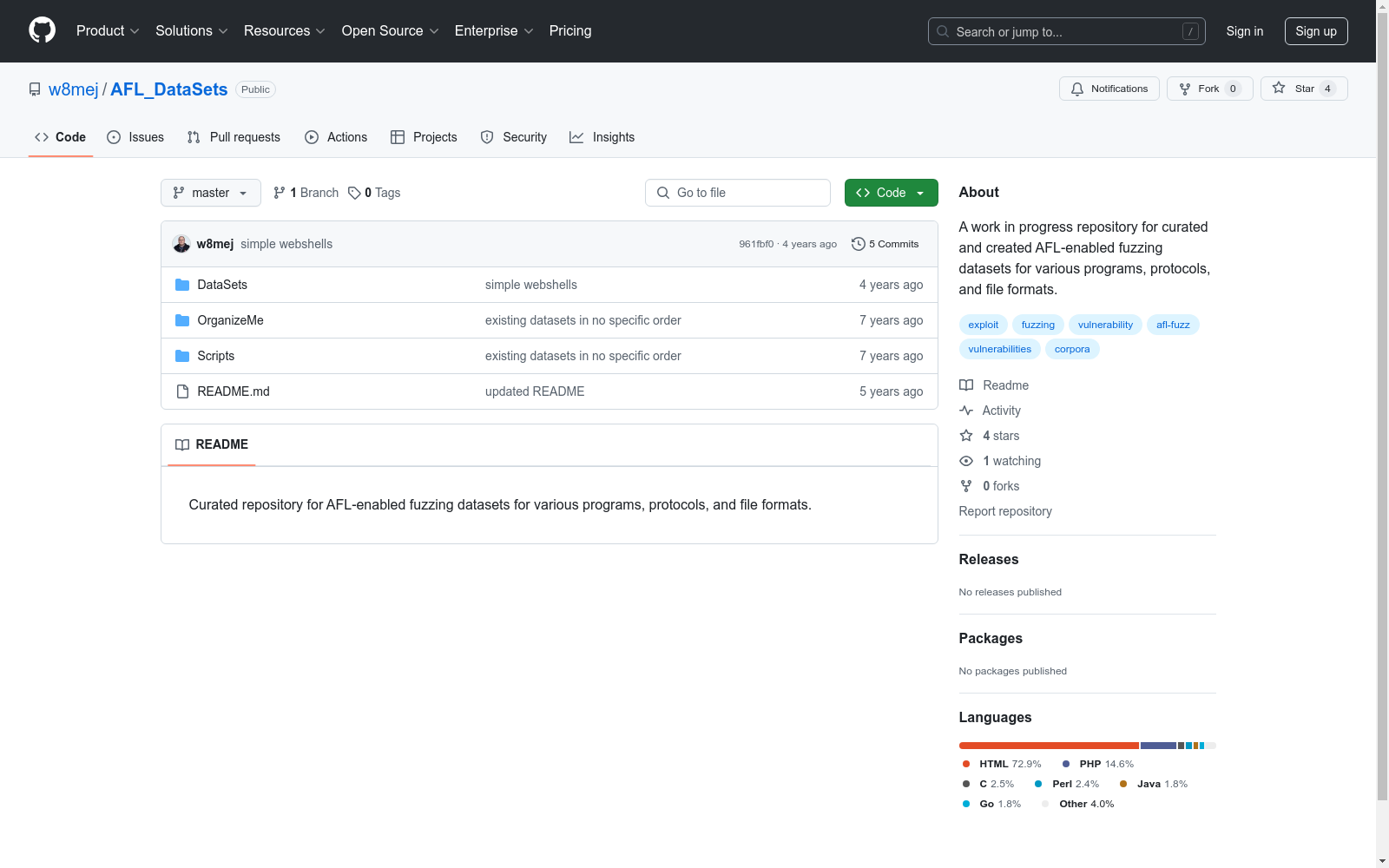Viewport: 1389px width, 868px height.
Task: Click the orange HTML segment of language bar
Action: (1049, 746)
